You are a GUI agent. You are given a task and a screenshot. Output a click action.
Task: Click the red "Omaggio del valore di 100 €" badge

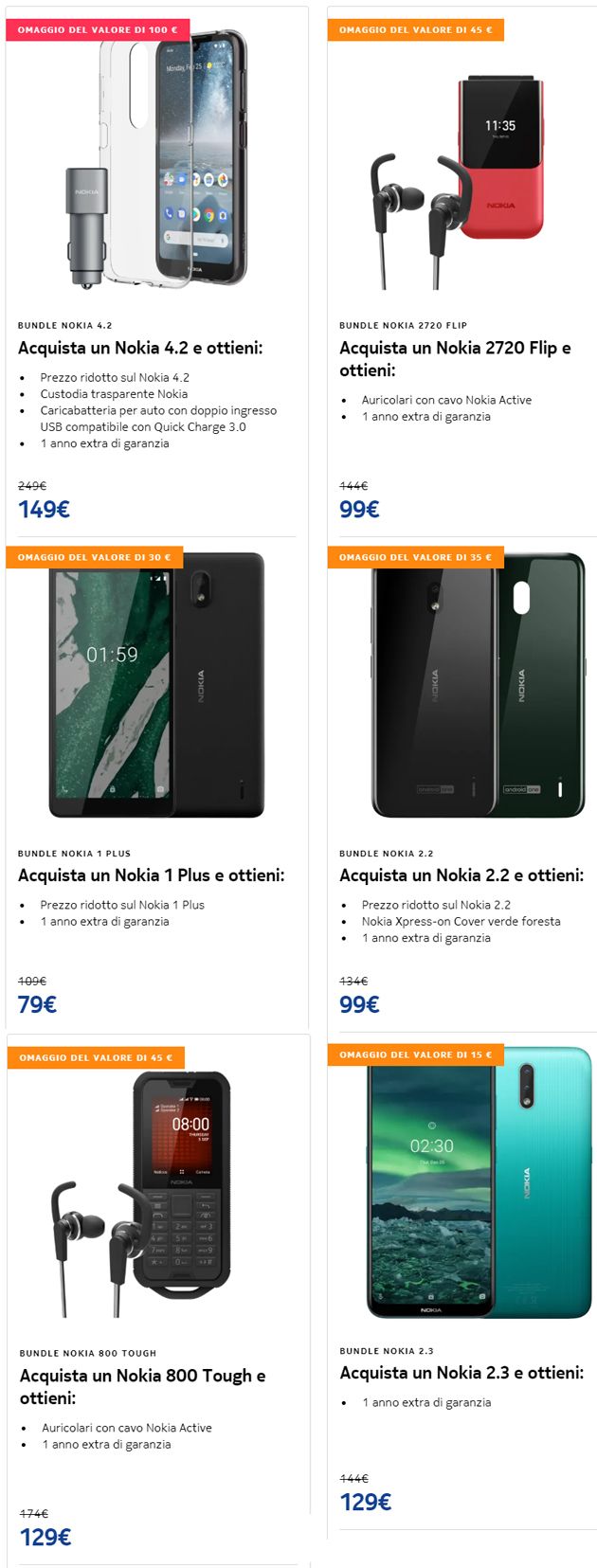coord(98,30)
